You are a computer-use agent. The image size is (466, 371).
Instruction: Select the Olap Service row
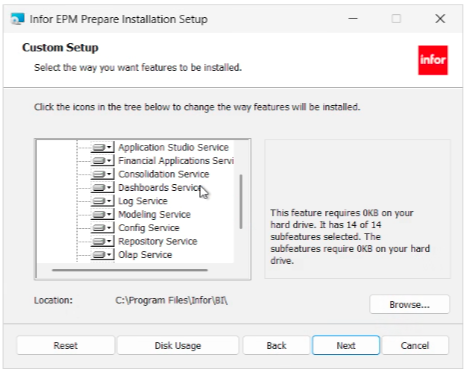click(145, 255)
